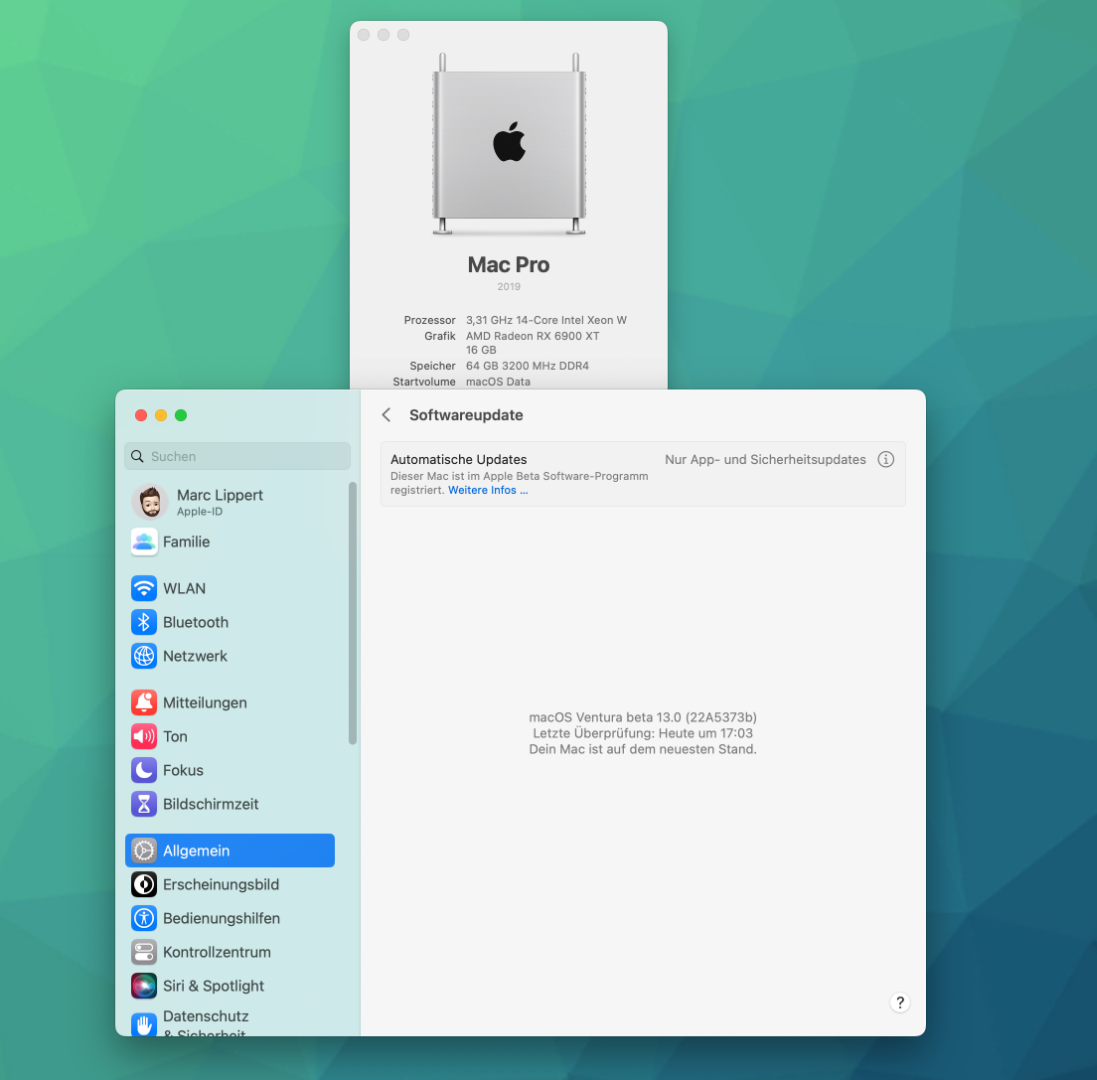Click the macOS Data Startvolume value
Screen dimensions: 1097x1080
[498, 382]
